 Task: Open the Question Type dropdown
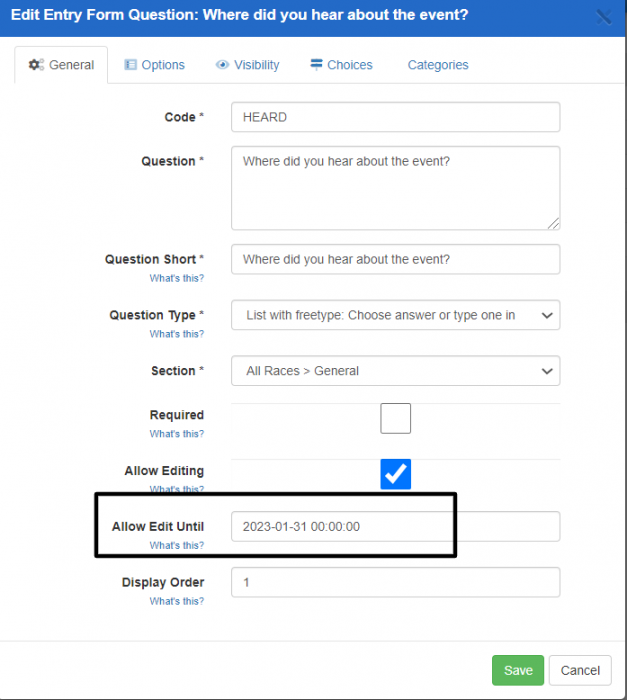395,315
